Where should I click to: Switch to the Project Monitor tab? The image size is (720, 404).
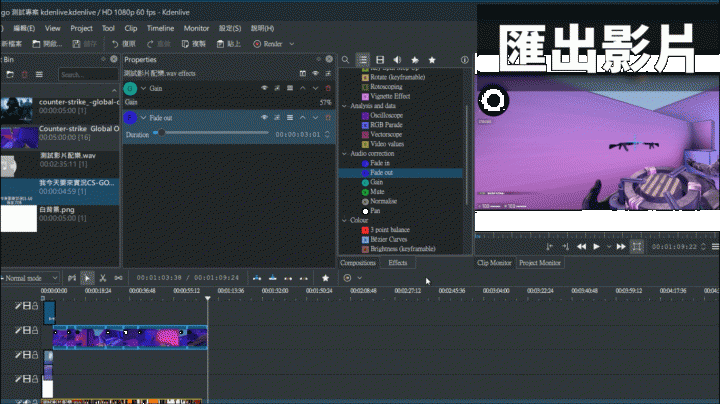pyautogui.click(x=540, y=263)
